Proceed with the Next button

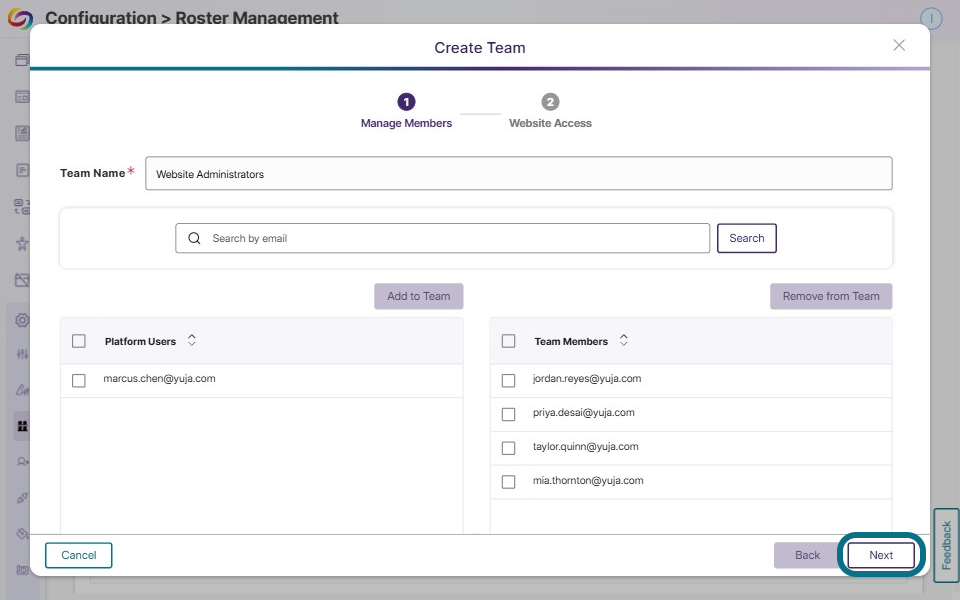coord(881,555)
